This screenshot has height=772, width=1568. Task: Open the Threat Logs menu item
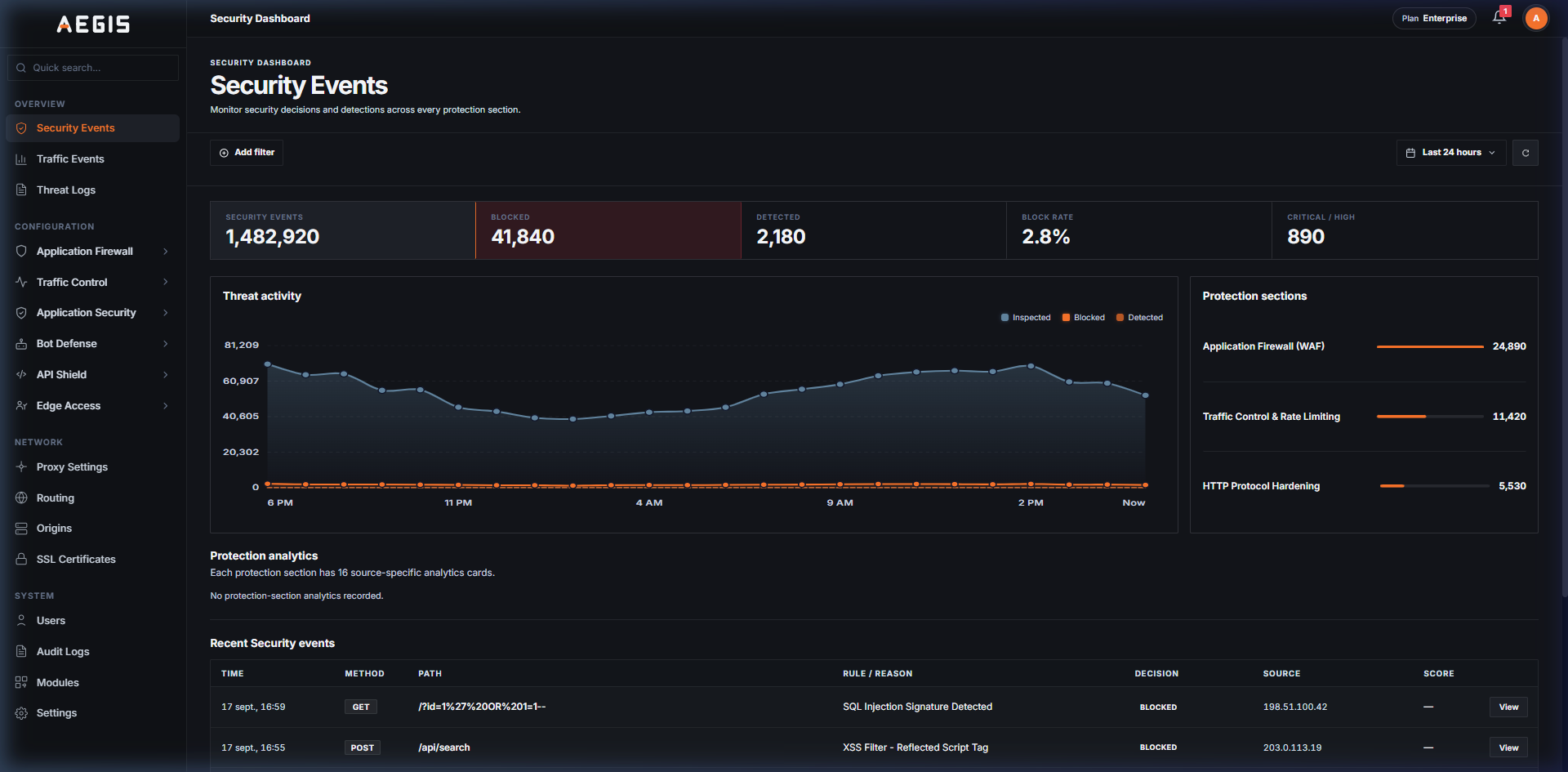click(x=92, y=190)
